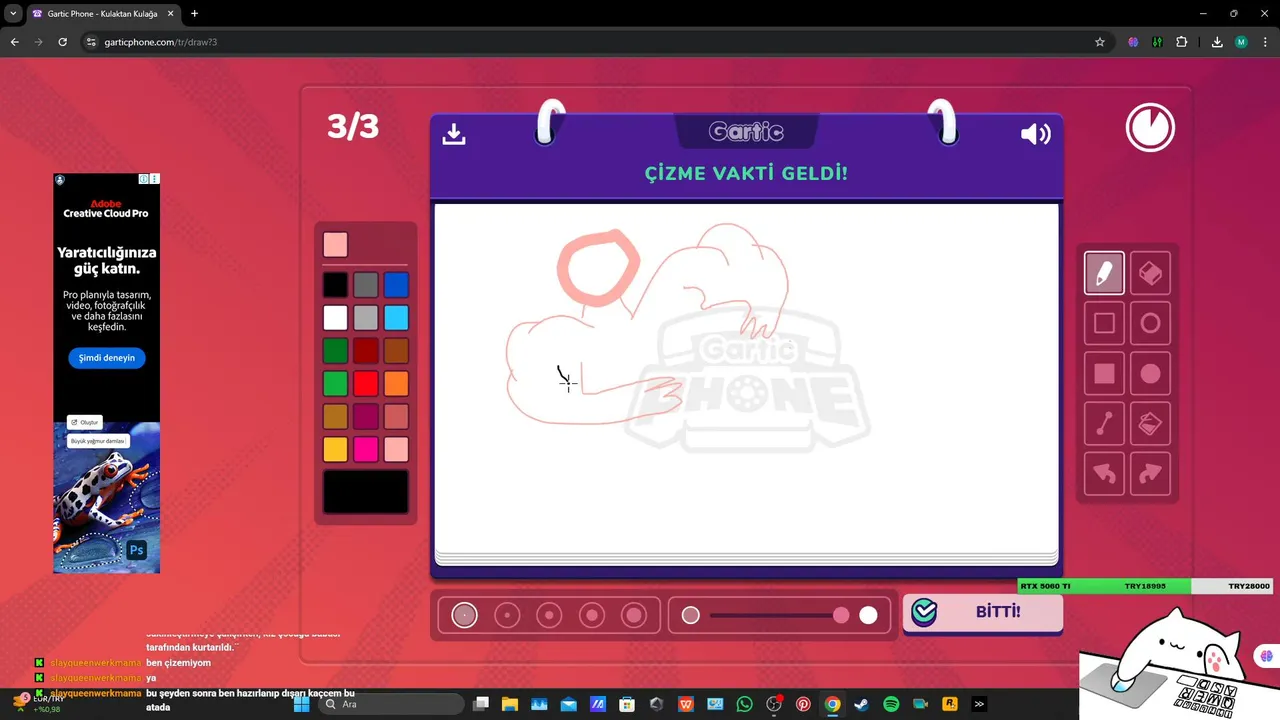Click the Windows taskbar search box

[390, 704]
